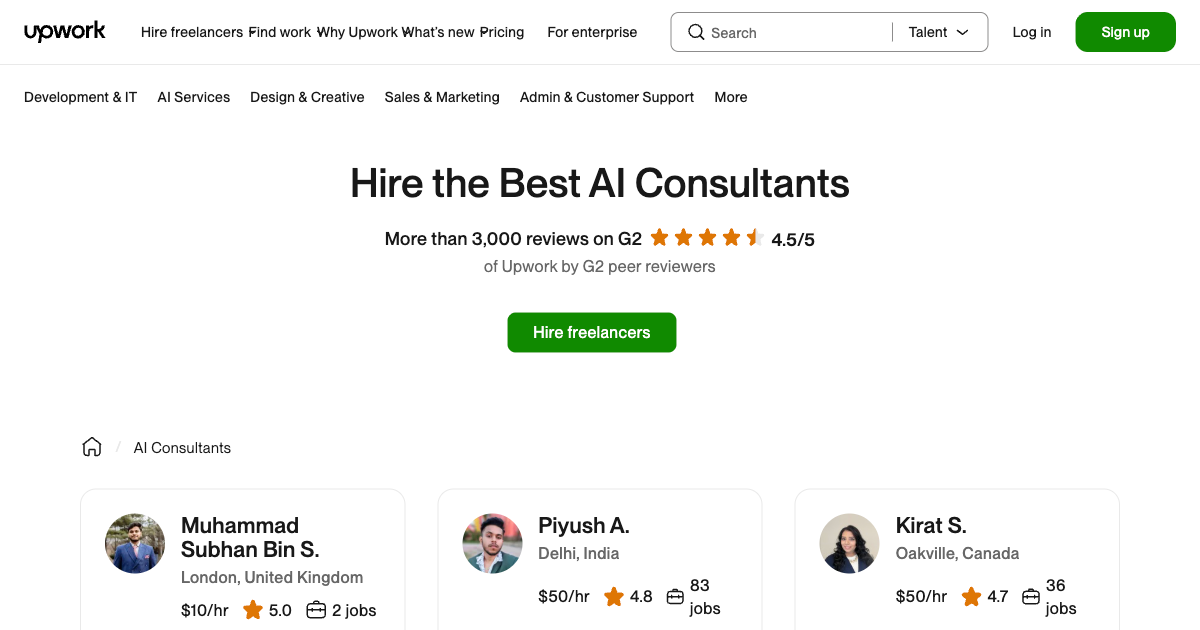Open the Talent dropdown
This screenshot has height=630, width=1200.
tap(938, 32)
